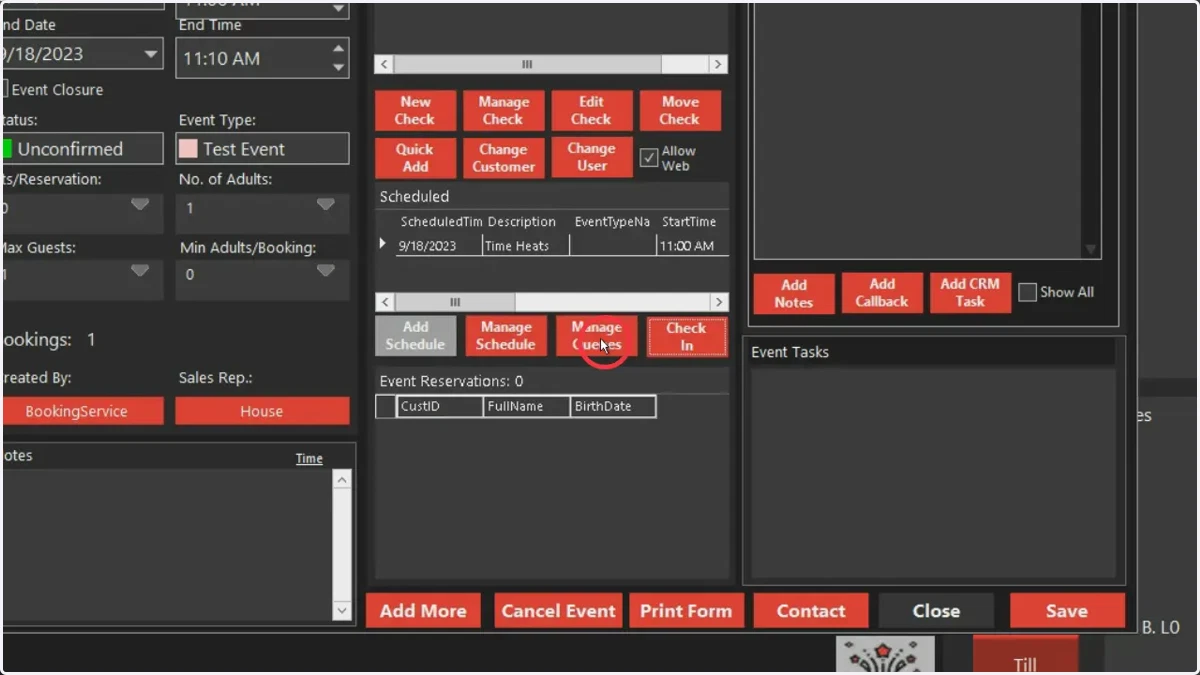Click the row indicator arrow beside 9/18/2023
Viewport: 1200px width, 675px height.
point(383,244)
